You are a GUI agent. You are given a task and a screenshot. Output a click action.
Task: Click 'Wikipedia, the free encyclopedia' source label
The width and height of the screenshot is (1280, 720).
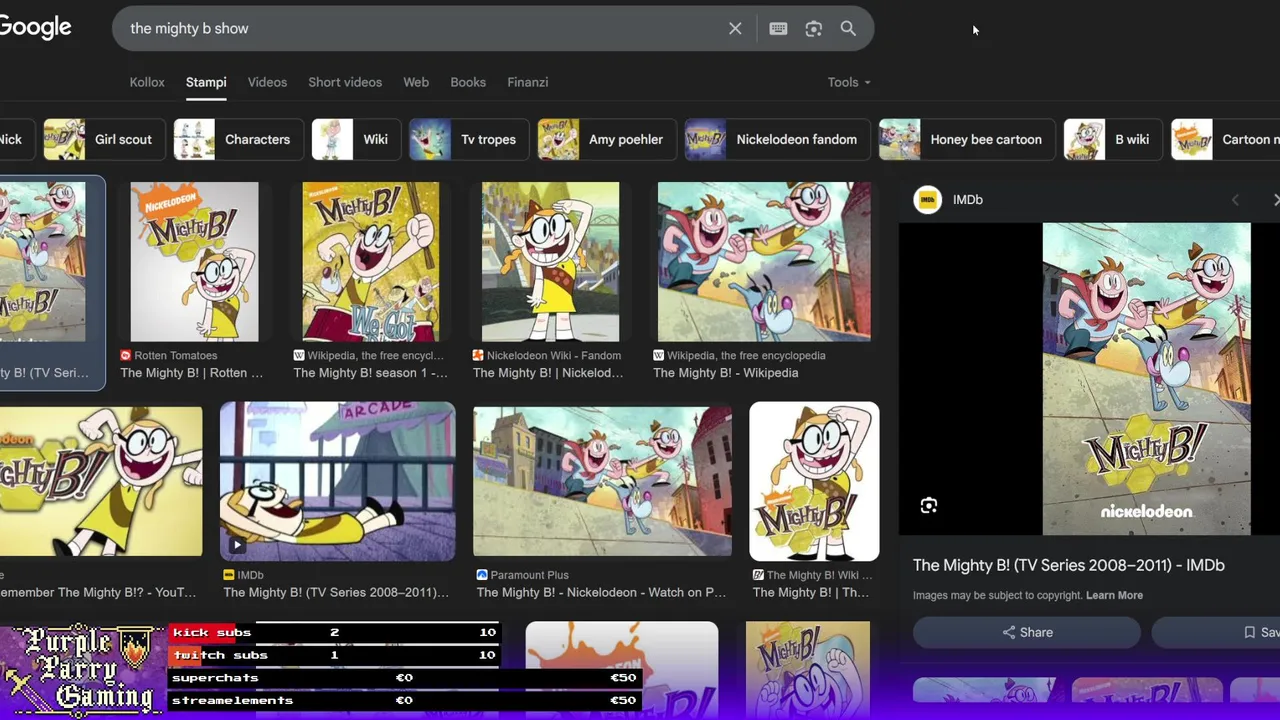click(746, 355)
